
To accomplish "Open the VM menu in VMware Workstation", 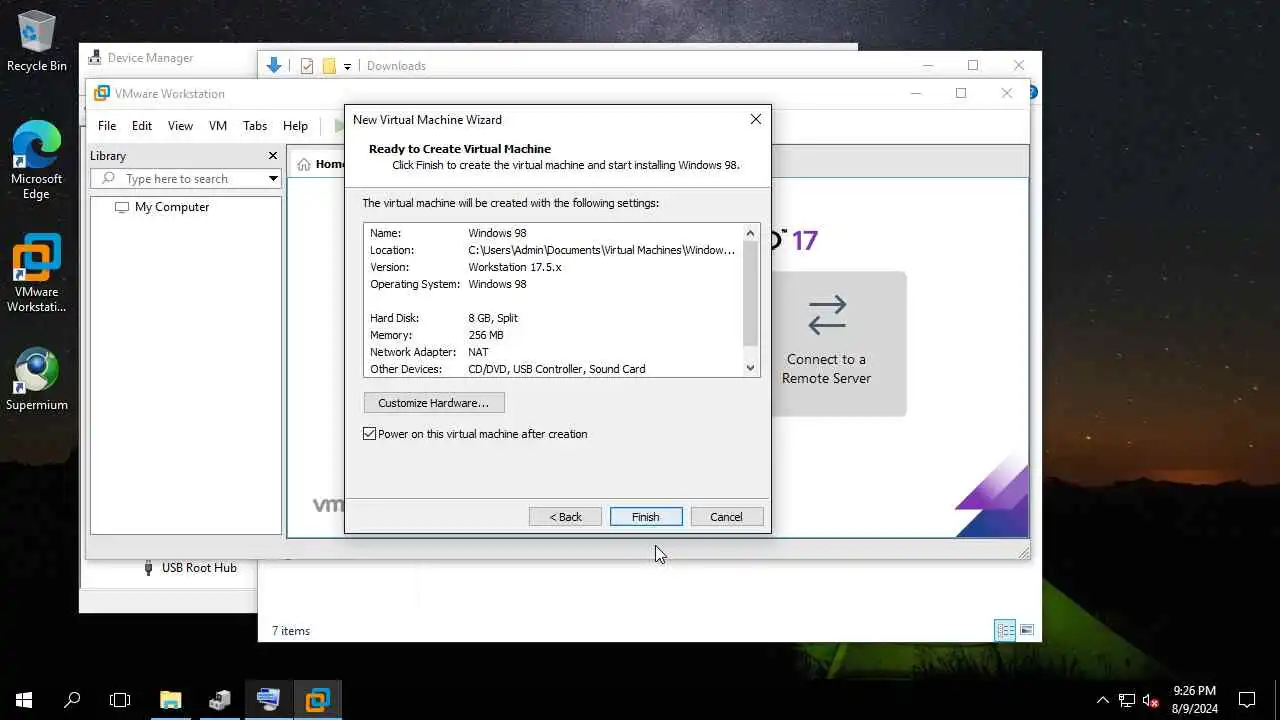I will click(x=218, y=126).
